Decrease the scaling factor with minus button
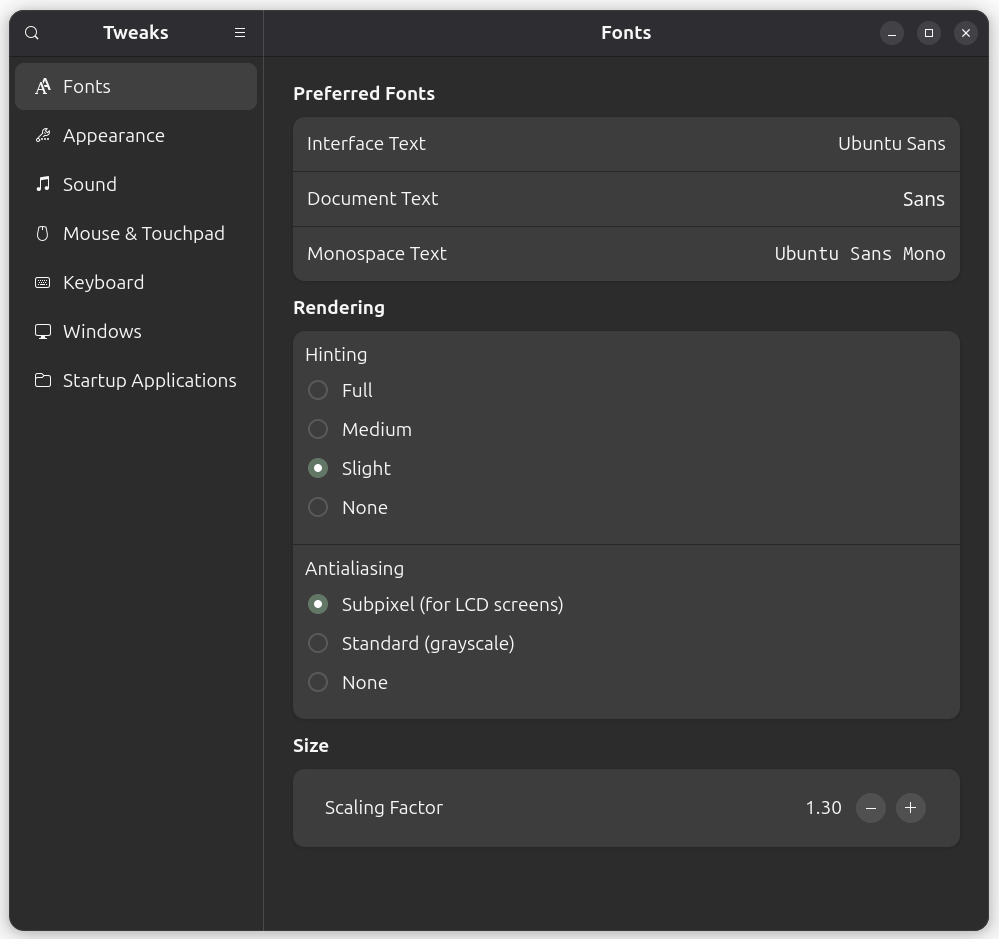This screenshot has height=939, width=999. point(871,808)
